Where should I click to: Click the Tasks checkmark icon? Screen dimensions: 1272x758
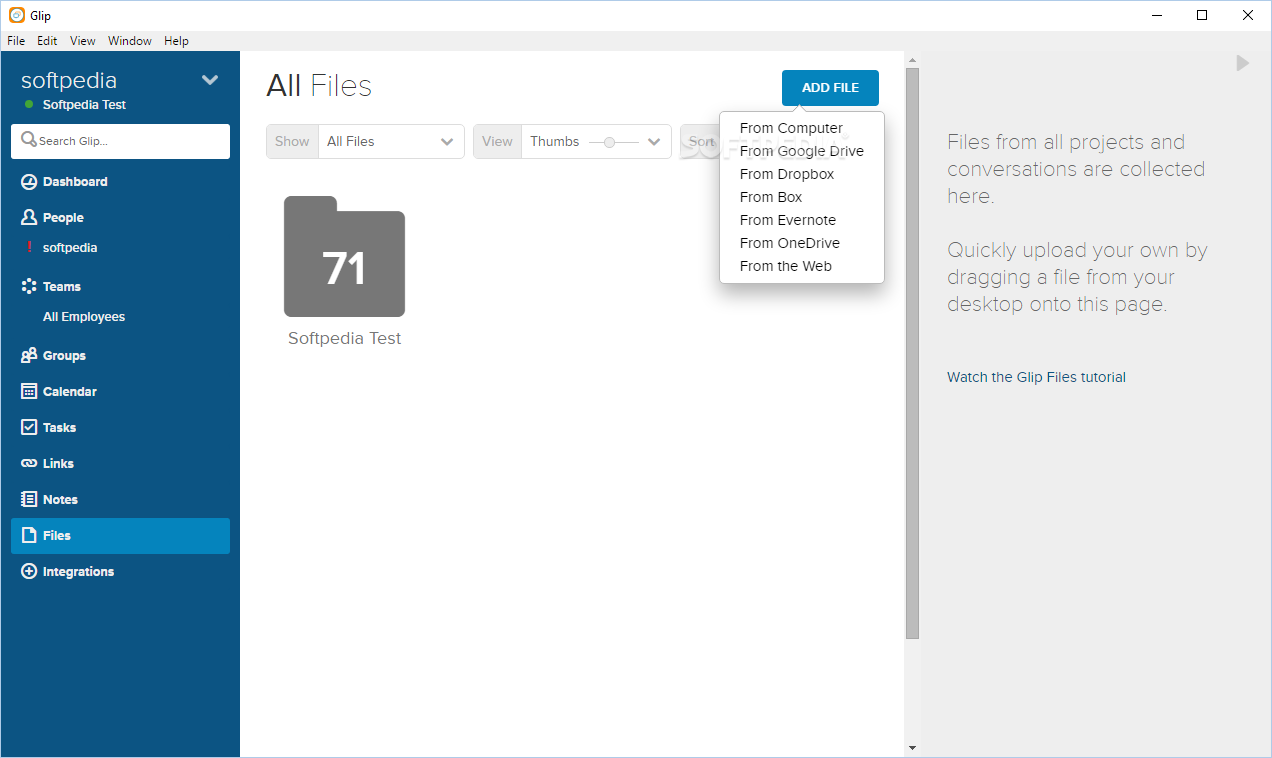coord(29,427)
